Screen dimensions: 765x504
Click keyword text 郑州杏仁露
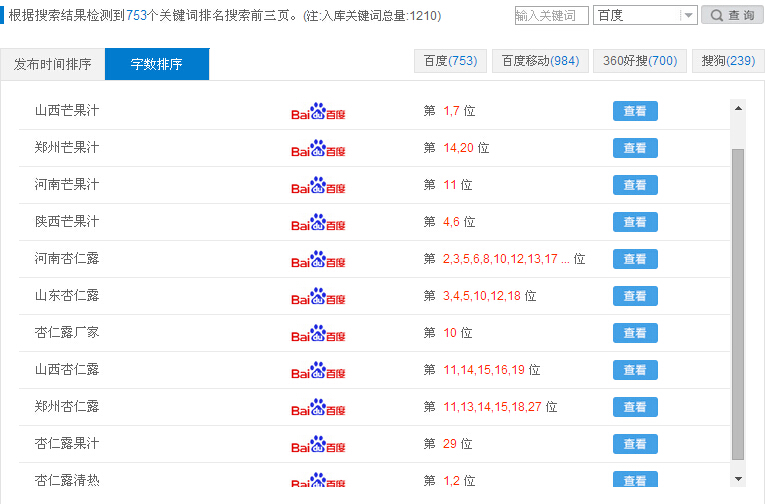pos(67,406)
